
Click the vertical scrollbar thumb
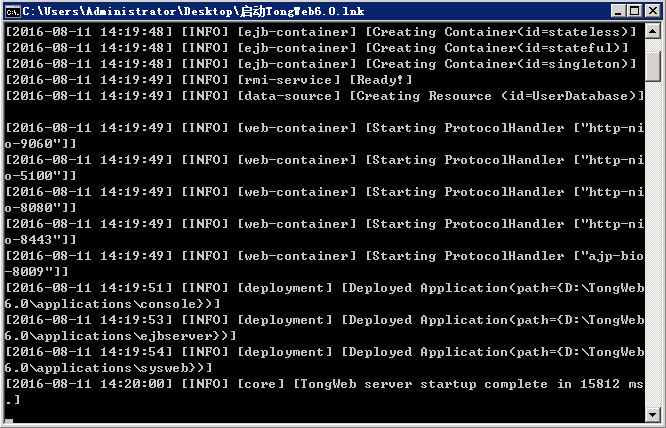(654, 64)
